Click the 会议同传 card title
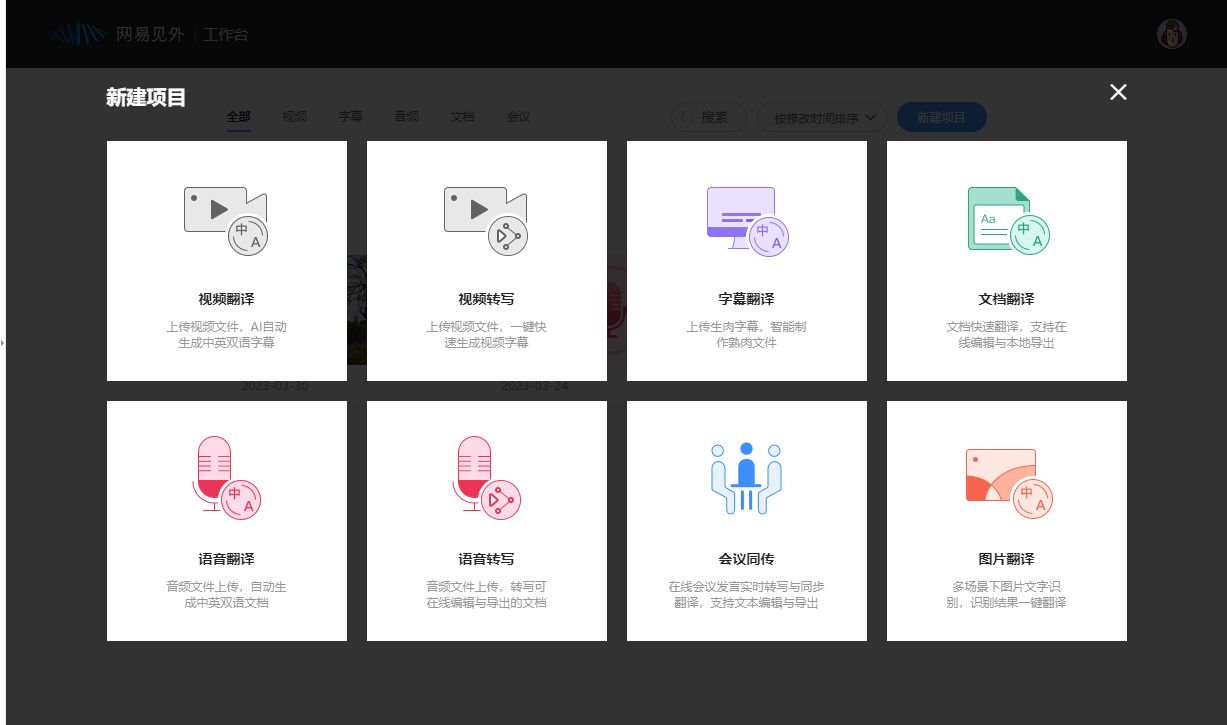 pos(747,559)
